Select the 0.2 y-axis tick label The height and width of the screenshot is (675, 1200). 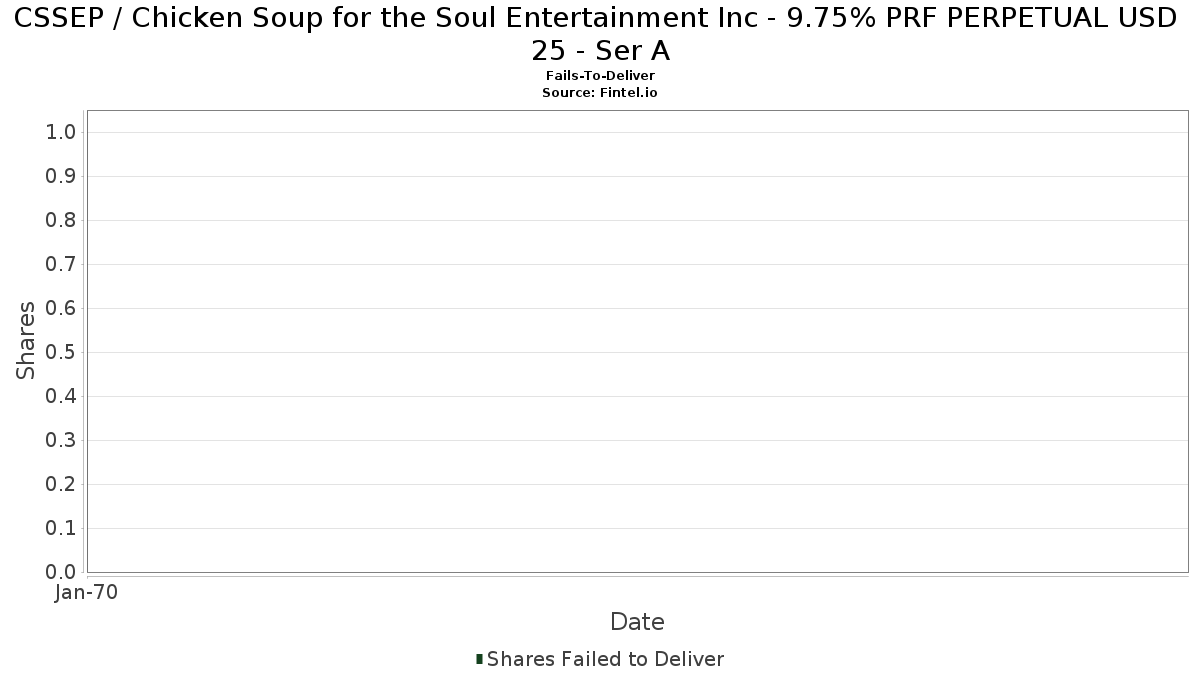[x=61, y=485]
